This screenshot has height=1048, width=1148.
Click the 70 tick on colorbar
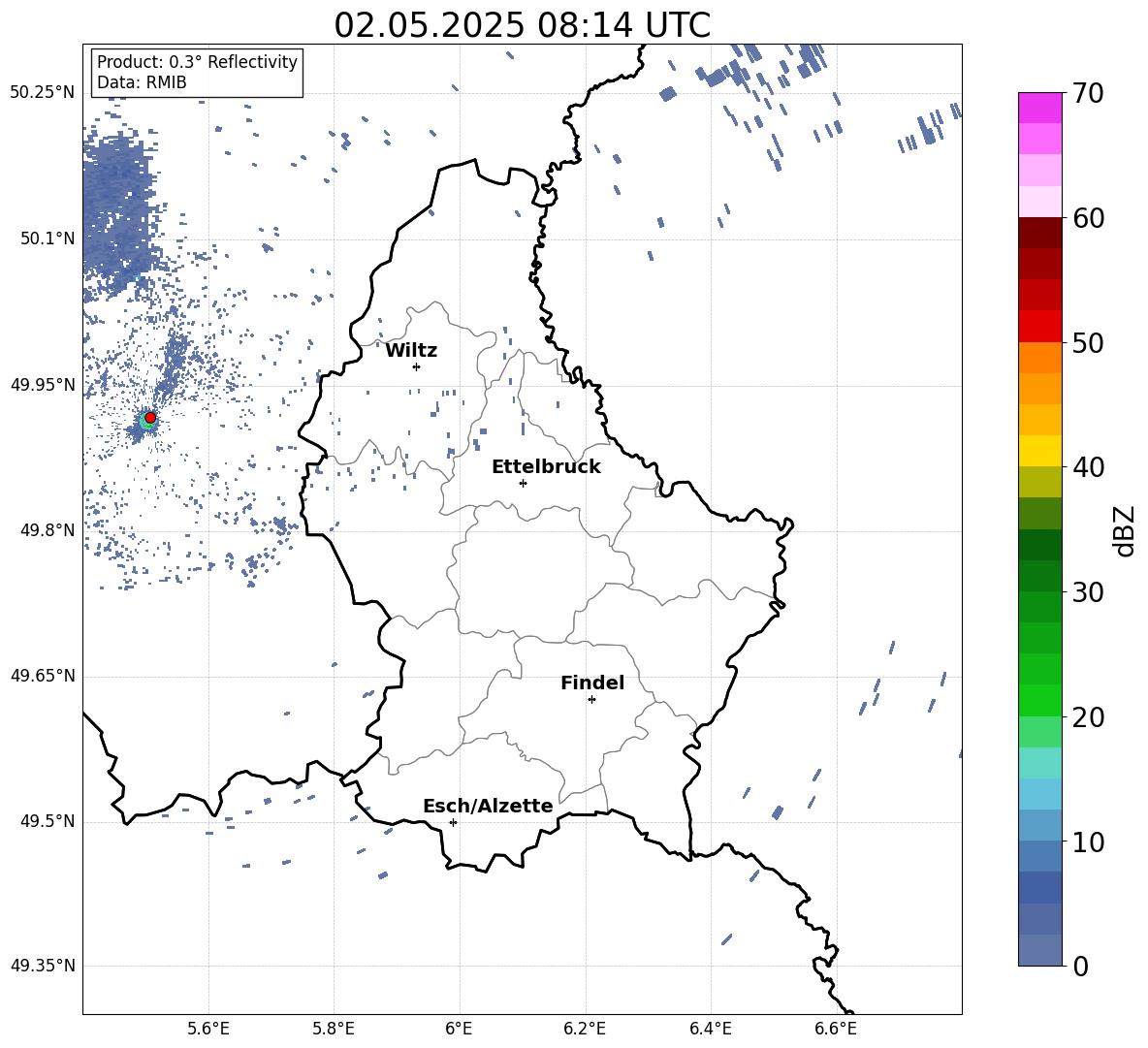(1087, 93)
